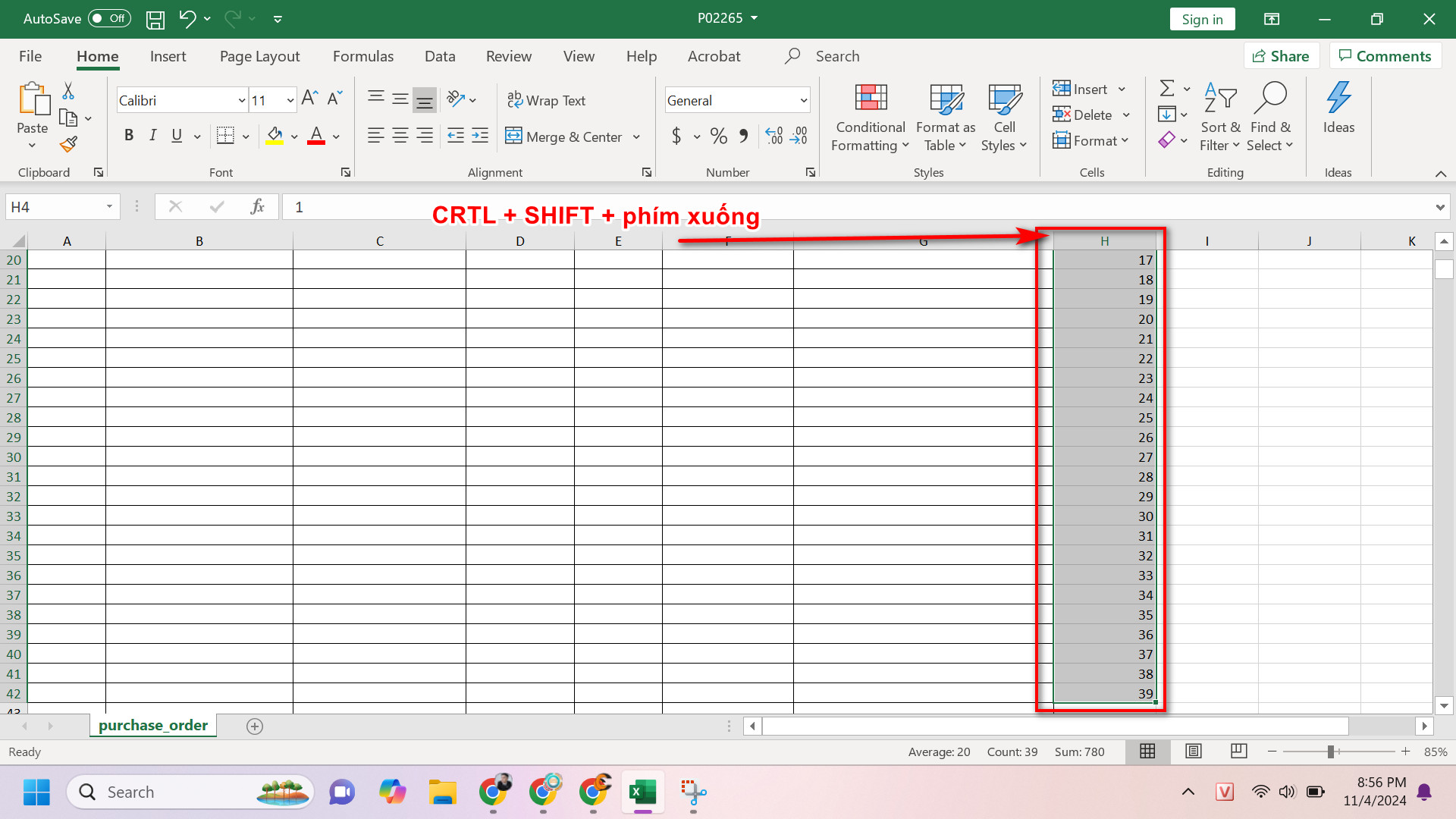
Task: Switch to the Data tab
Action: pos(440,56)
